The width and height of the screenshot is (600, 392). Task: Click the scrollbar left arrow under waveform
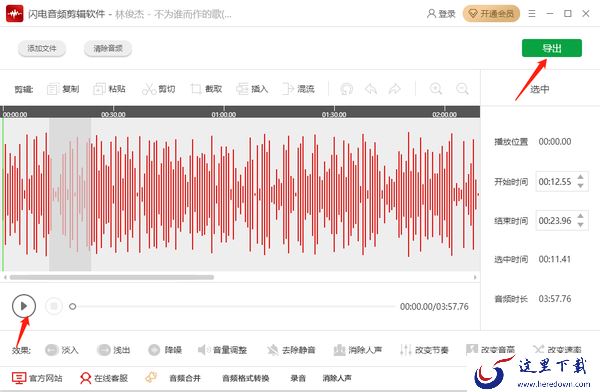[5, 277]
